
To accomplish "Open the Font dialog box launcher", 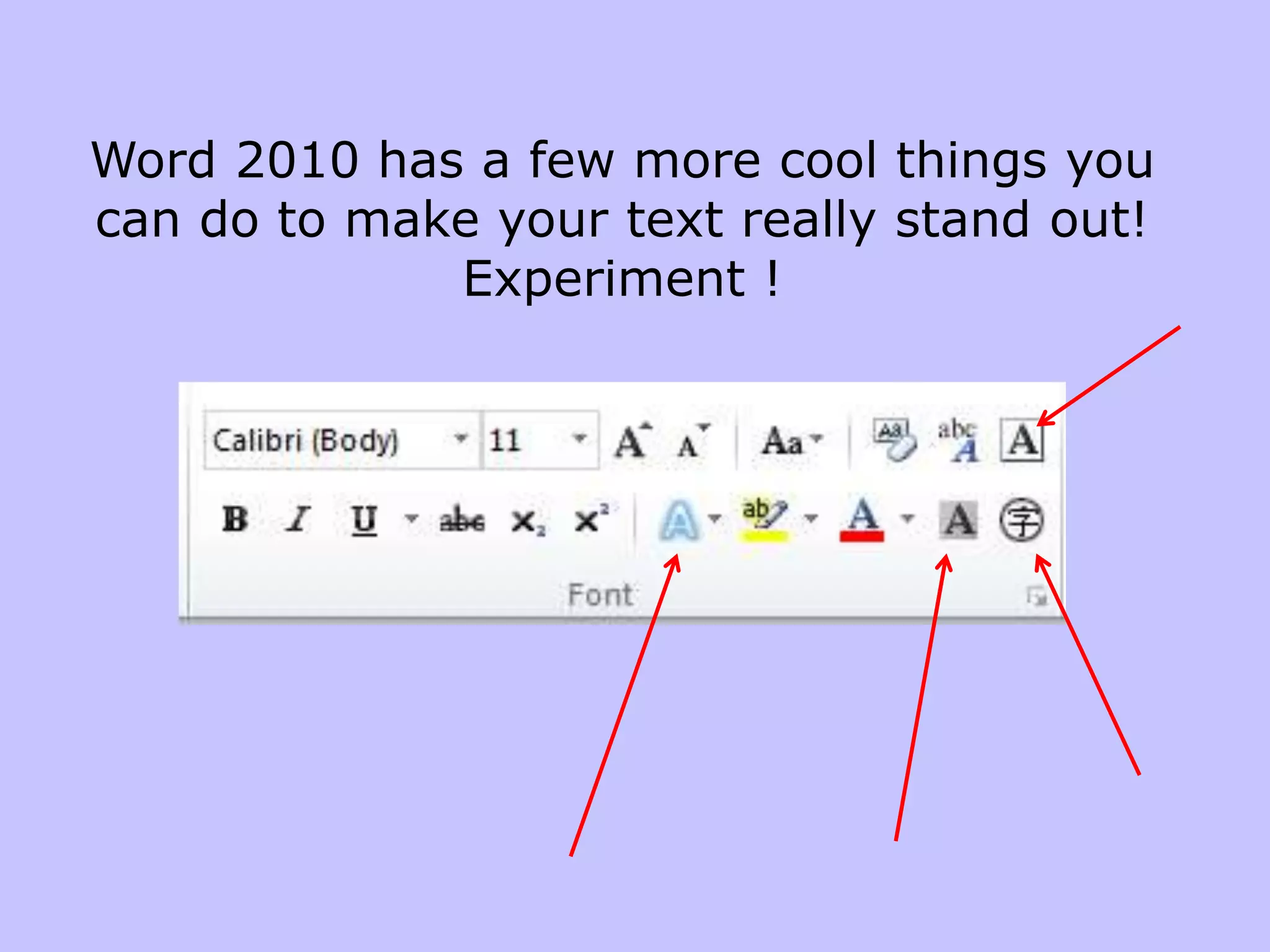I will (1036, 597).
